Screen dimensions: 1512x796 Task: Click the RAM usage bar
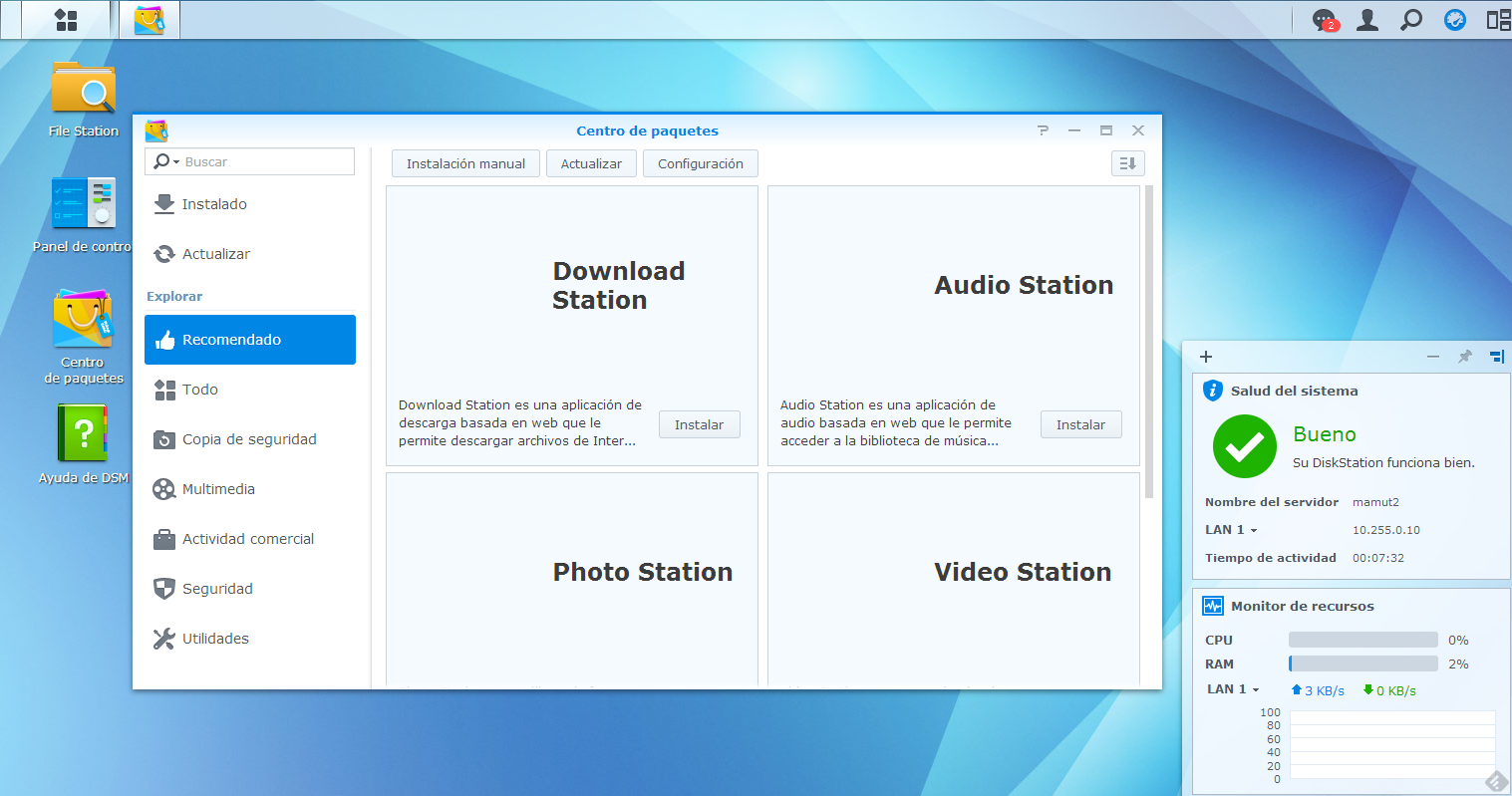(1363, 663)
